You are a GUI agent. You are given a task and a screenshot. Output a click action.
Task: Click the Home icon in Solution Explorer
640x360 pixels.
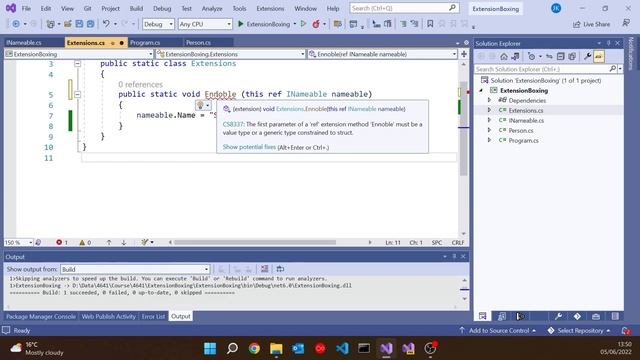504,56
